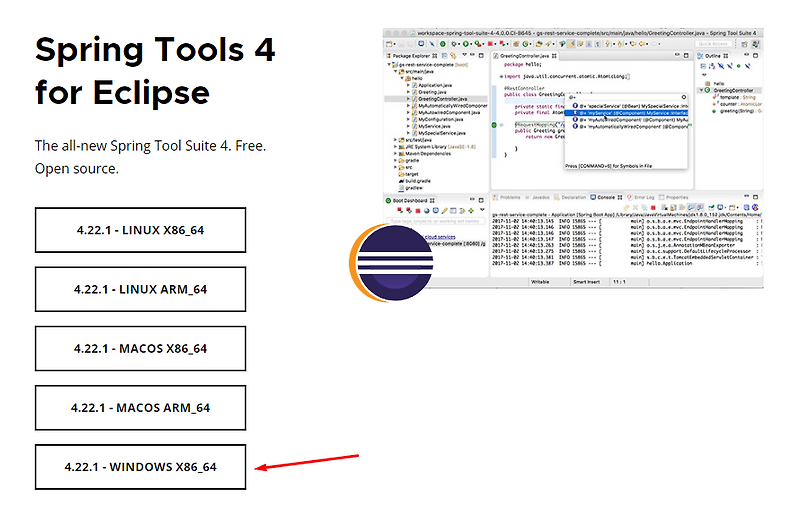Expand Maven Dependencies node

(395, 154)
